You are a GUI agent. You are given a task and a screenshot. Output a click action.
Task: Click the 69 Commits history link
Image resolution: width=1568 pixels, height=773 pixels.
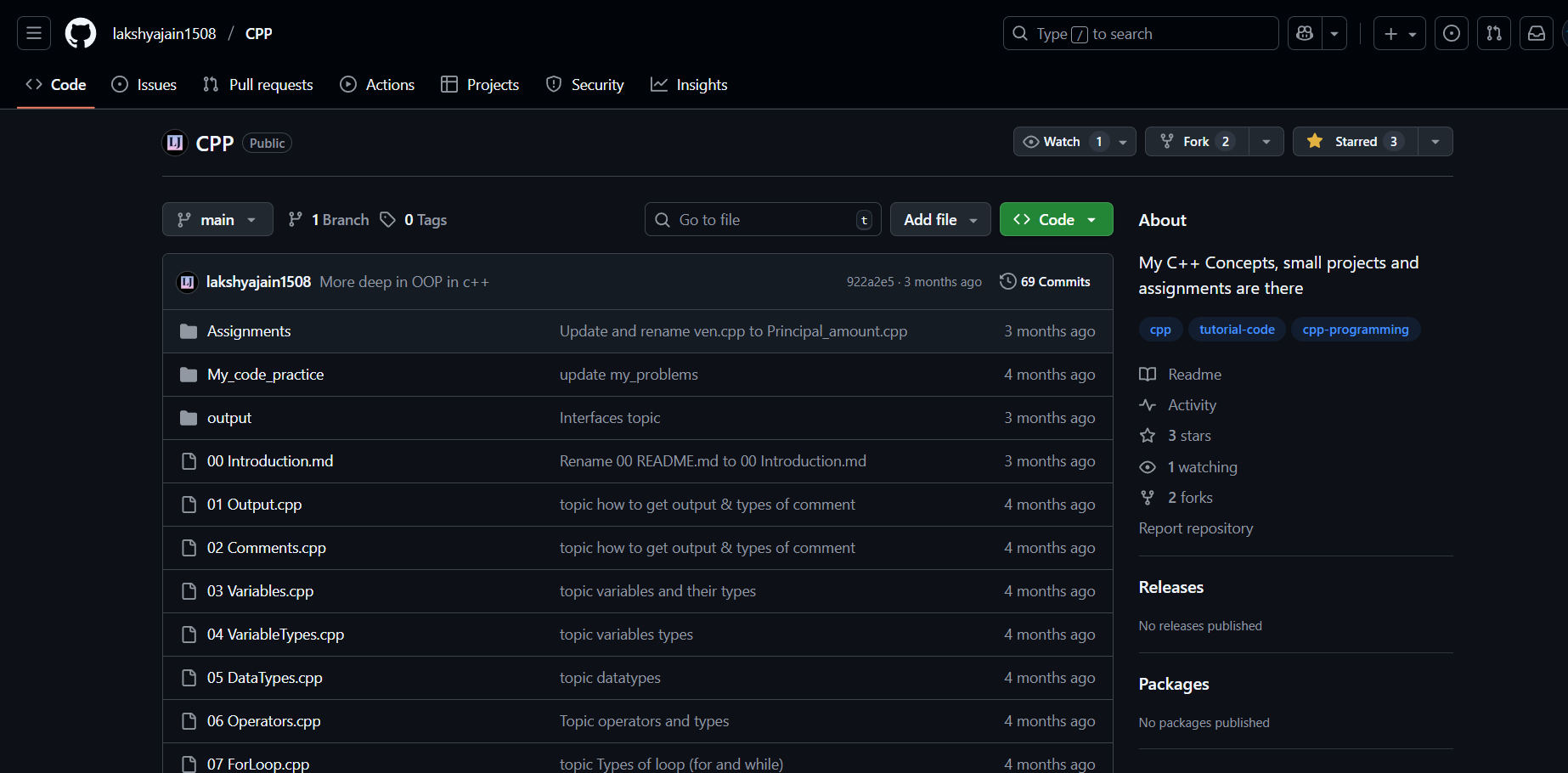(1045, 282)
